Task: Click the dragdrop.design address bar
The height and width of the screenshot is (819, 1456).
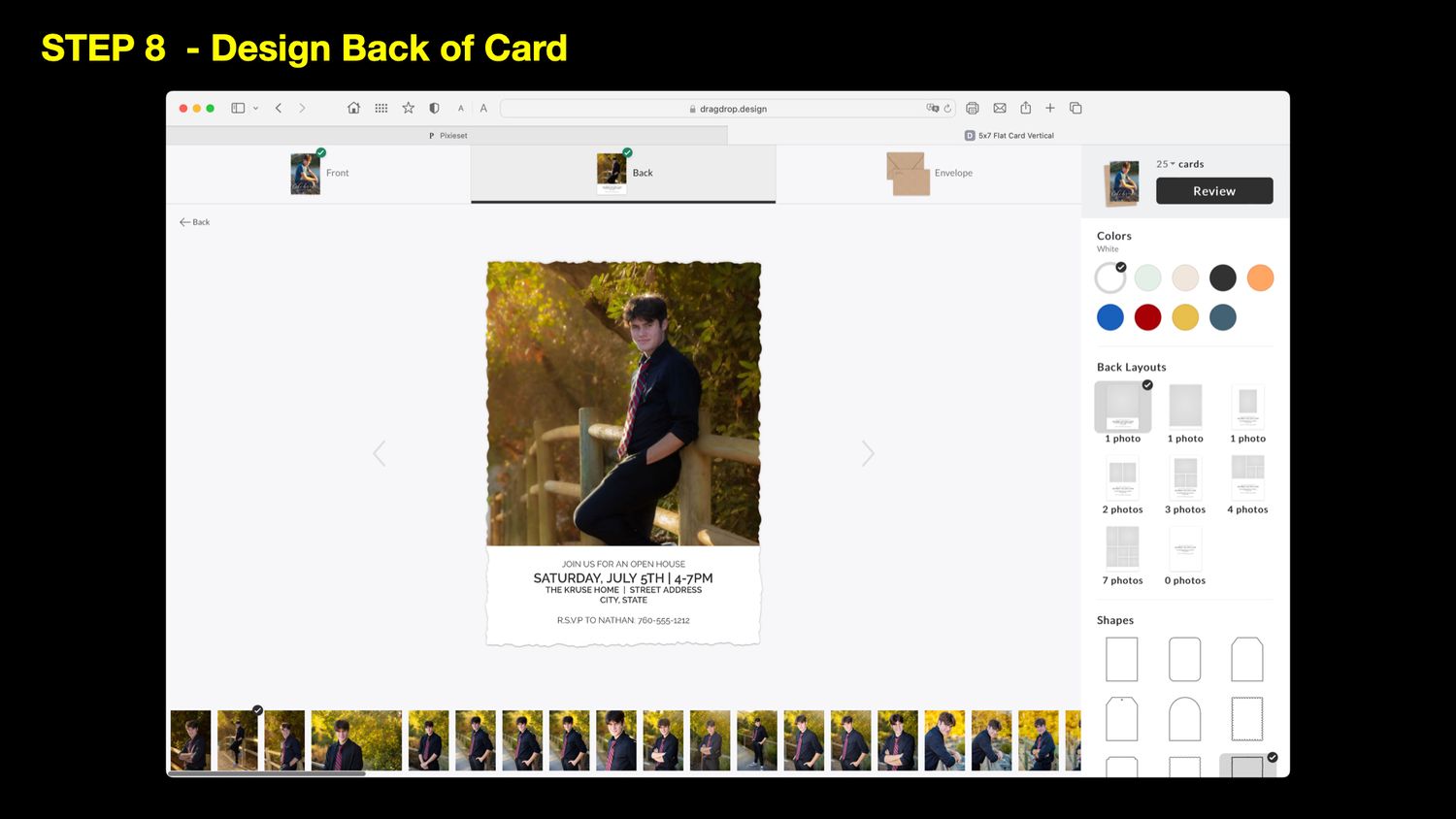Action: pyautogui.click(x=728, y=109)
